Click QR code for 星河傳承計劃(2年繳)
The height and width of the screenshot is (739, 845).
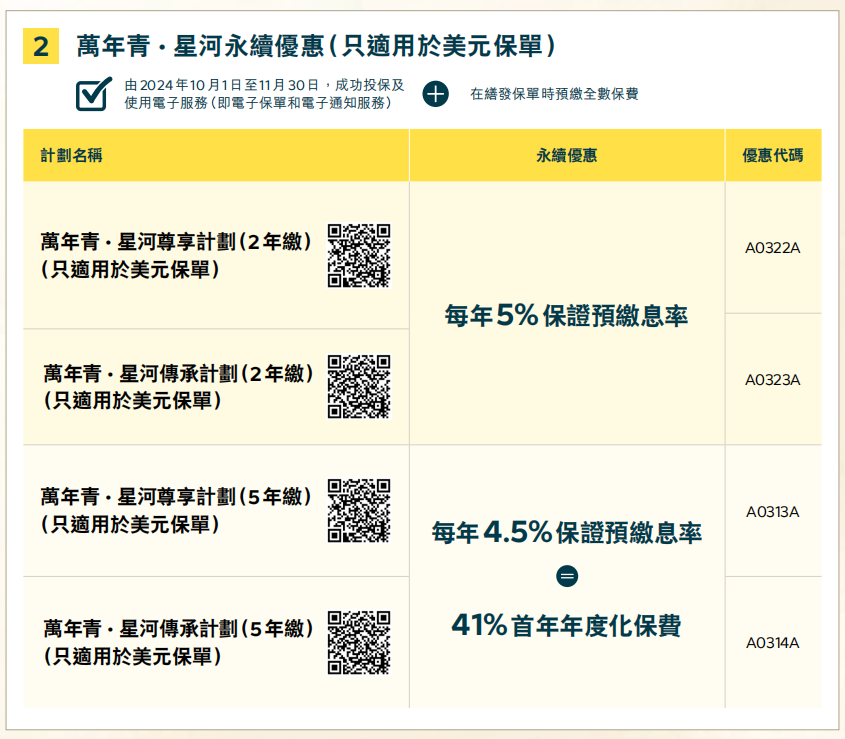(x=359, y=386)
